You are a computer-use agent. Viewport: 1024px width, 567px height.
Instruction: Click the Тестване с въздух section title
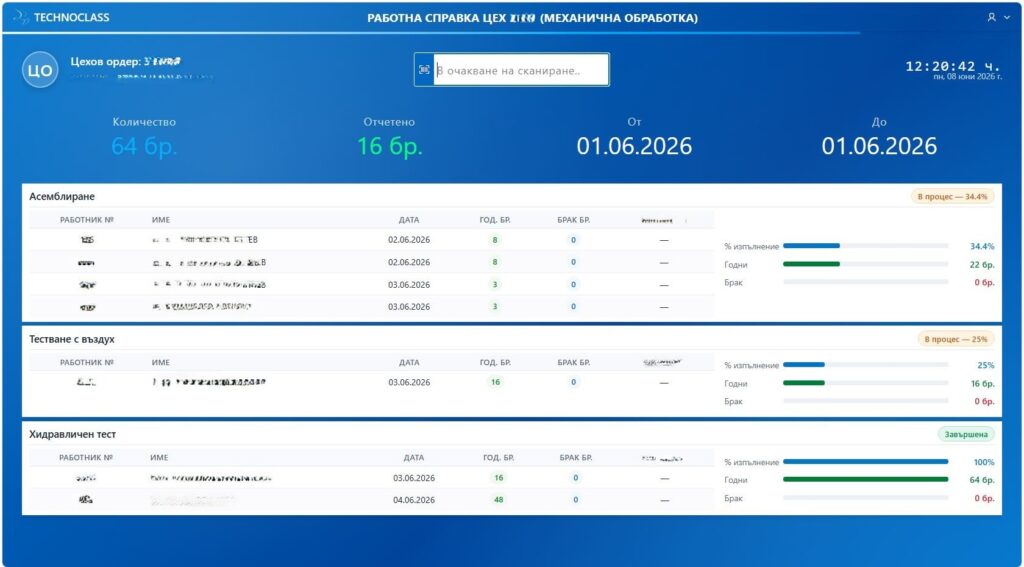point(72,340)
